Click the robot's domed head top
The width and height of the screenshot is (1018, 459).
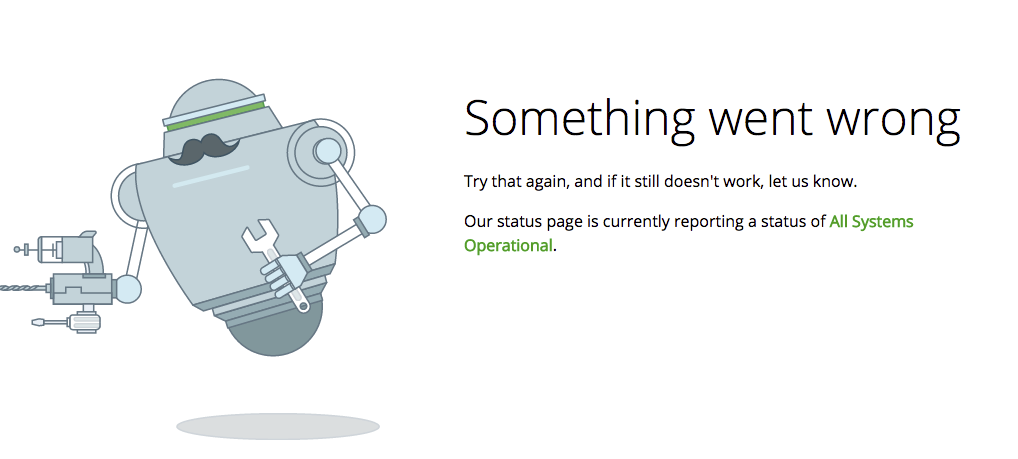[x=217, y=95]
